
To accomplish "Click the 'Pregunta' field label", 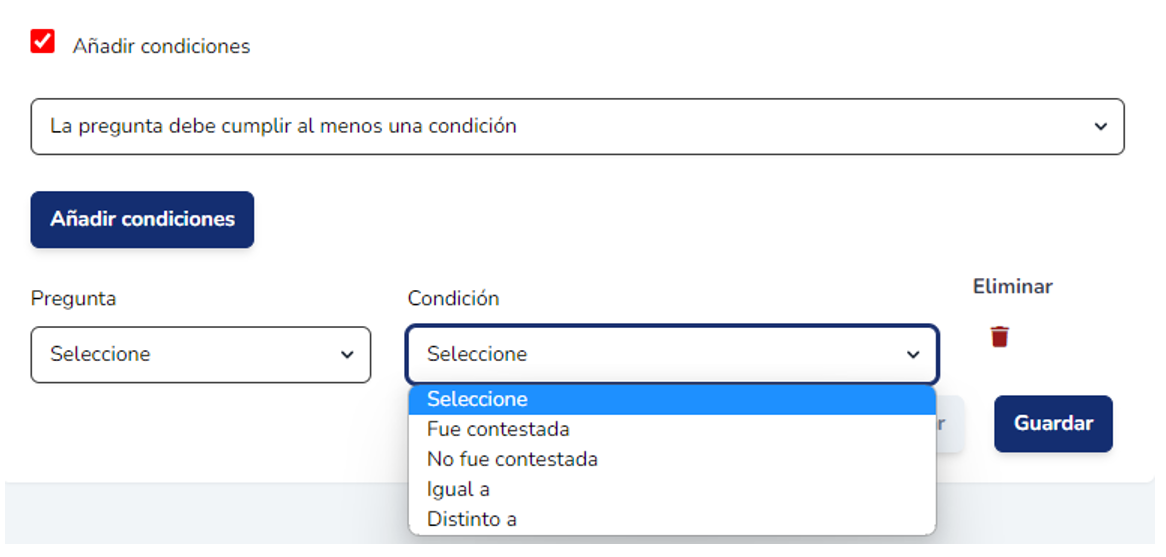I will (x=73, y=298).
